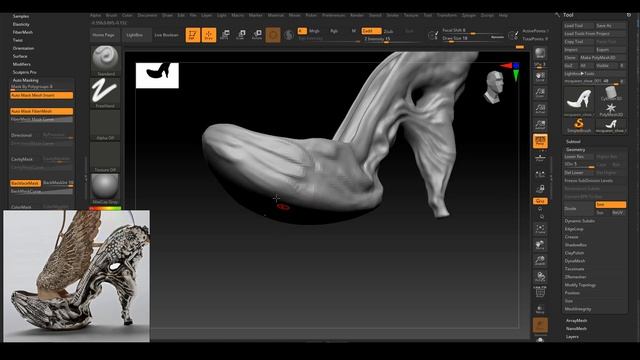Expand the Subtool section
This screenshot has width=640, height=360.
point(573,142)
